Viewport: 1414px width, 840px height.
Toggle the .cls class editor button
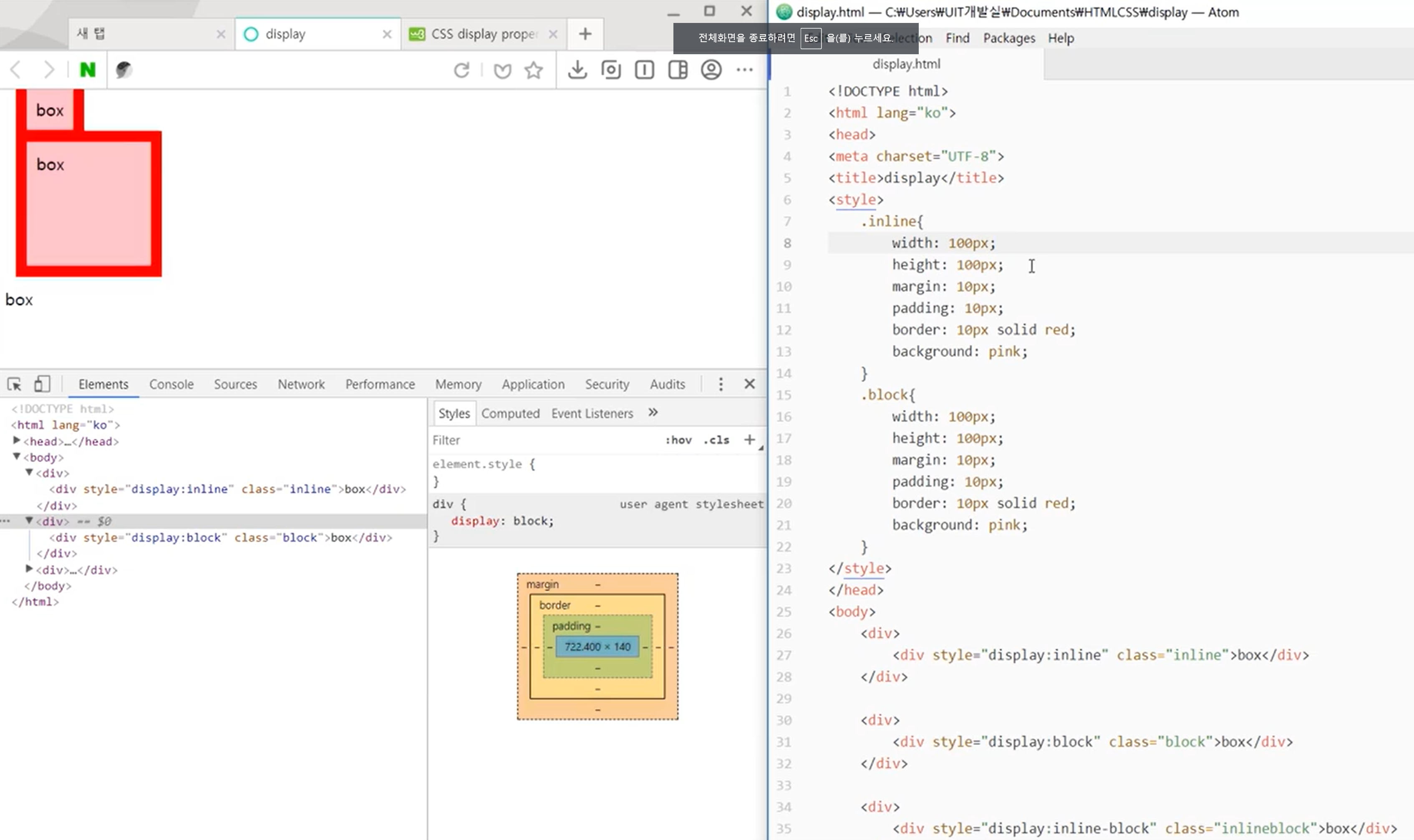tap(716, 440)
